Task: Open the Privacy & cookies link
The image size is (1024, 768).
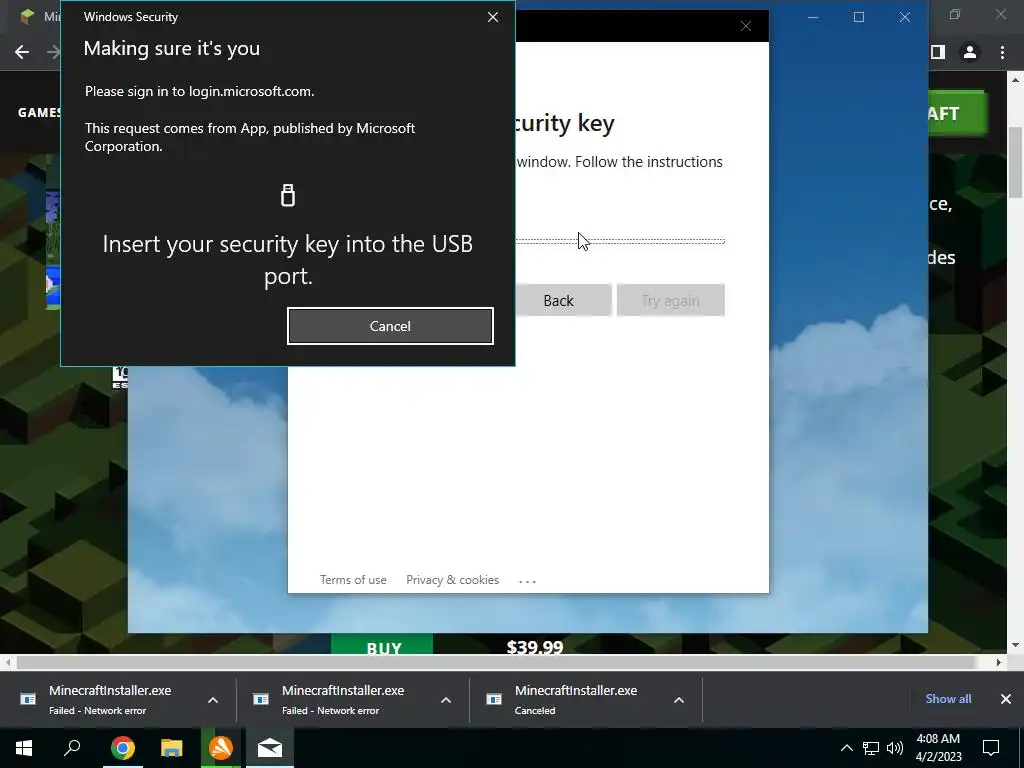Action: click(x=453, y=580)
